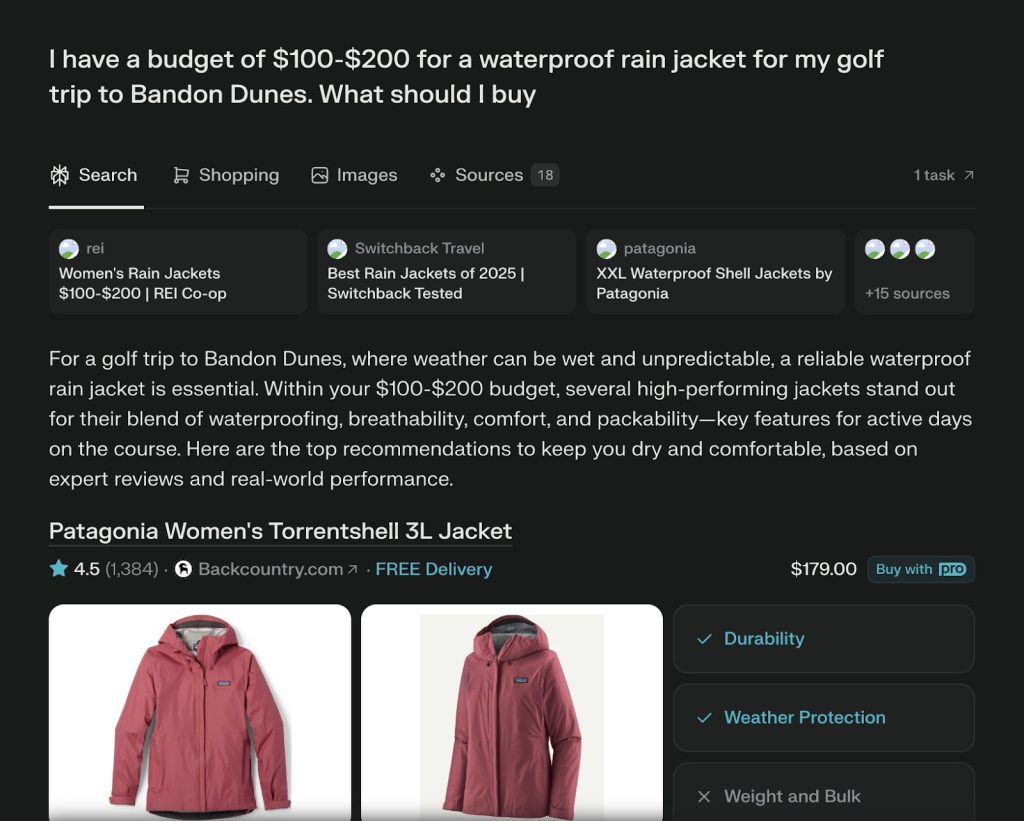Click the Backcountry.com logo icon
Screen dimensions: 1024x821
[x=184, y=569]
